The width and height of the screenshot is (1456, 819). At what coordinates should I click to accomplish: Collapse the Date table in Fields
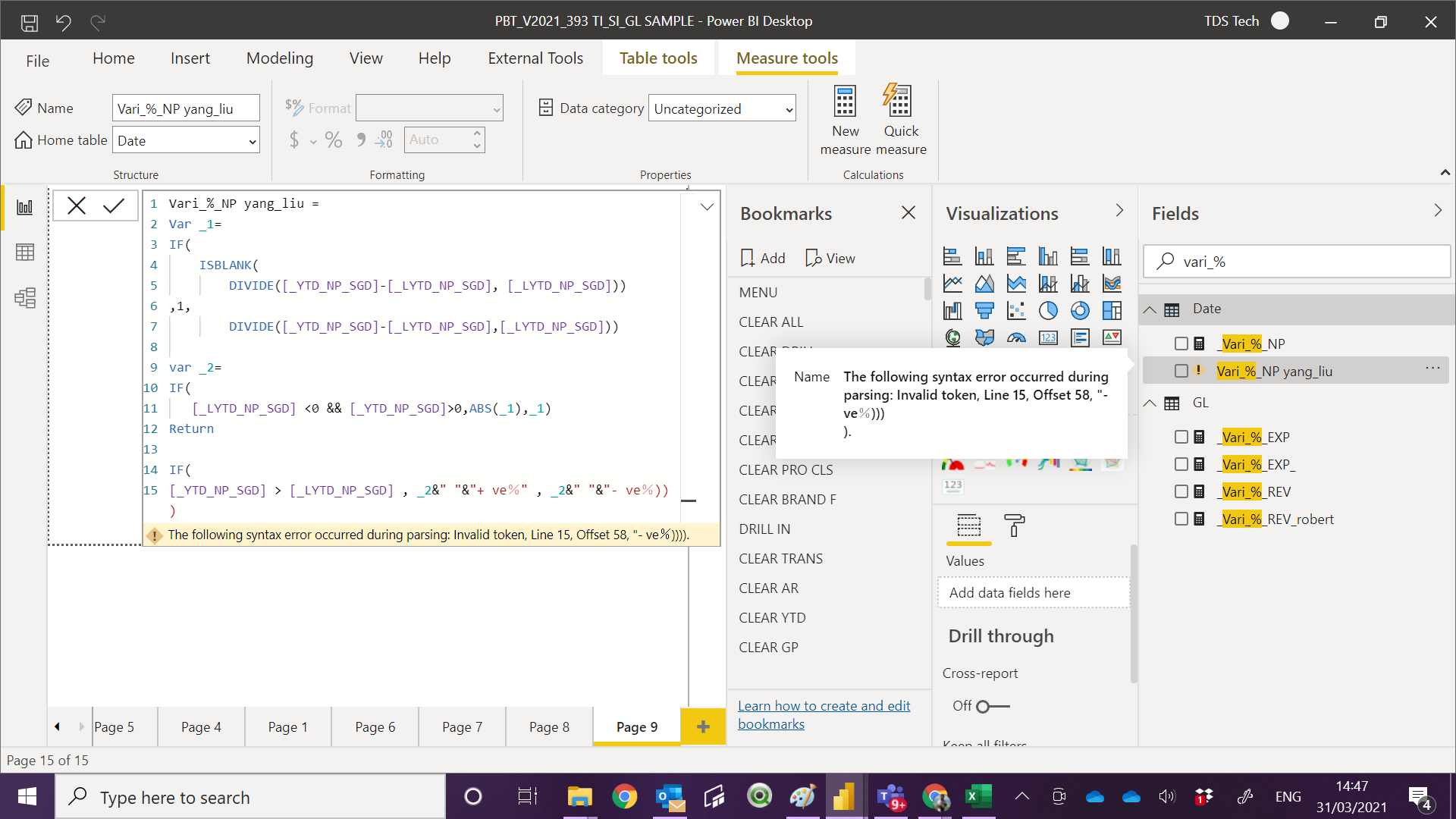click(x=1150, y=309)
